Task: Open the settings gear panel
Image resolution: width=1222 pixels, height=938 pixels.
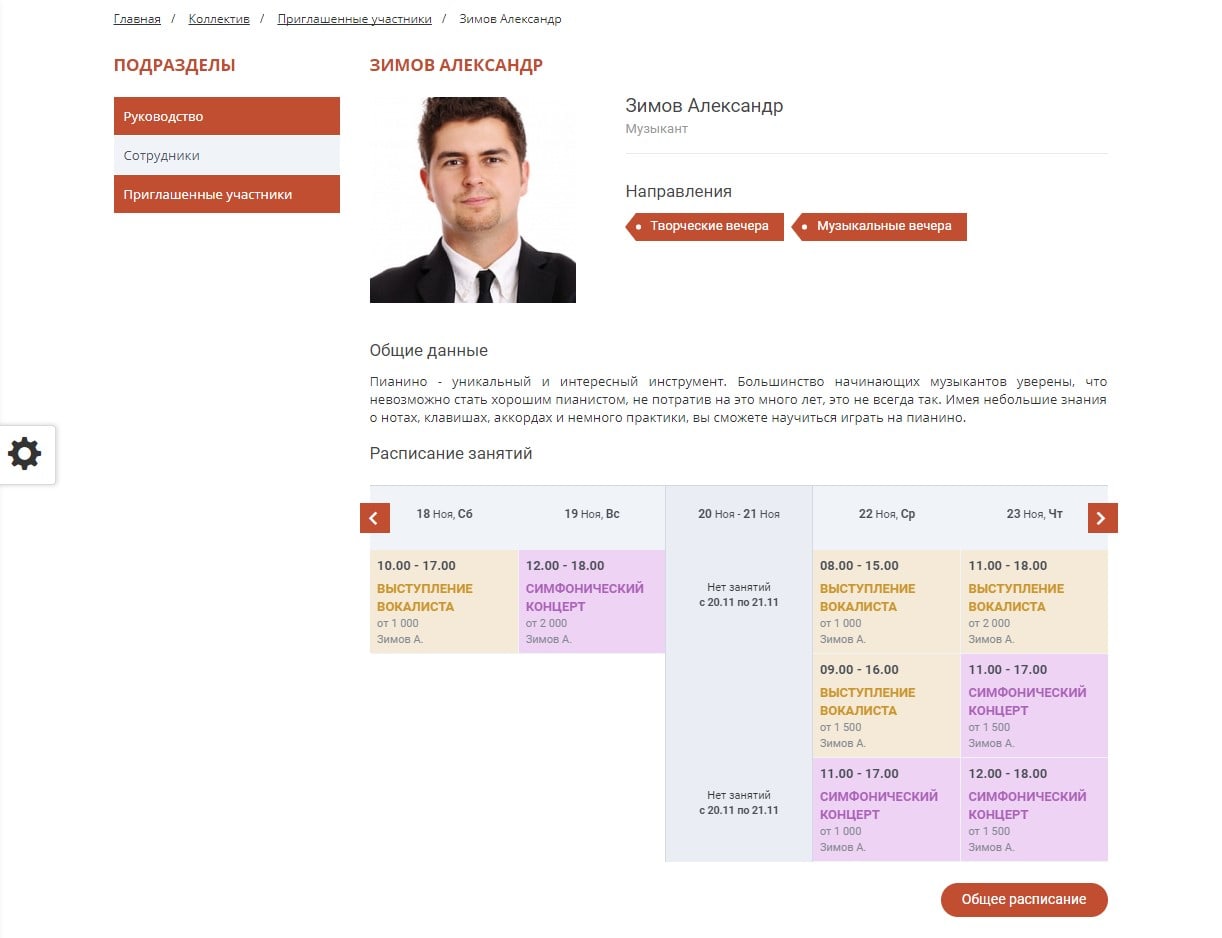Action: pyautogui.click(x=26, y=454)
